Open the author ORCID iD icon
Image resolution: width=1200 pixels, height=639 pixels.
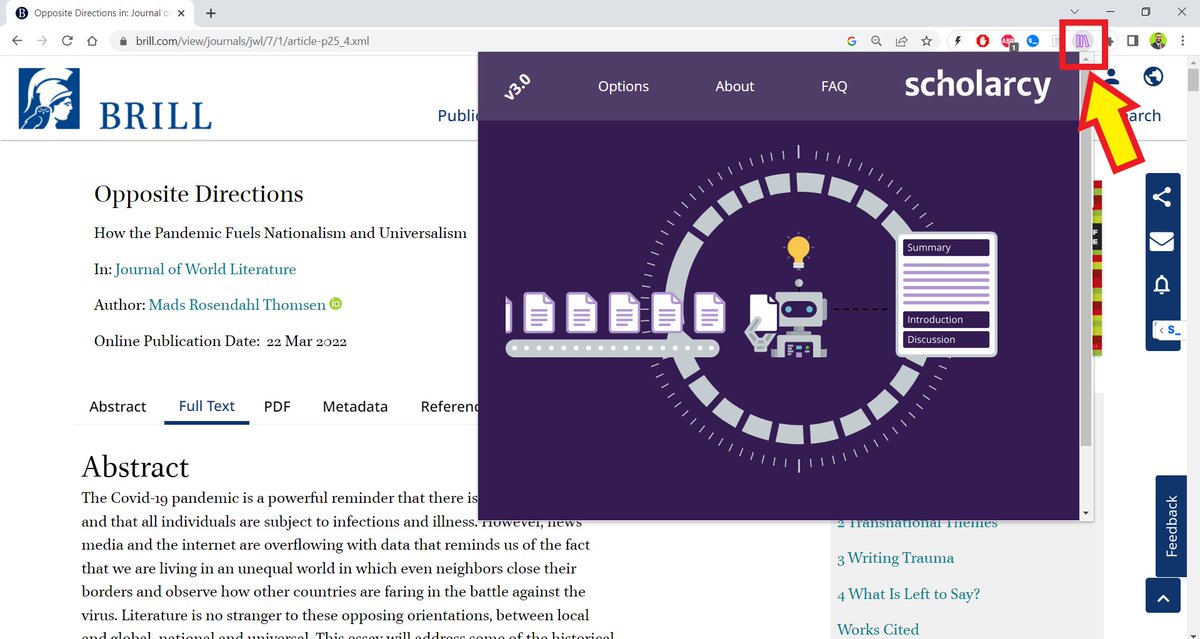click(336, 304)
